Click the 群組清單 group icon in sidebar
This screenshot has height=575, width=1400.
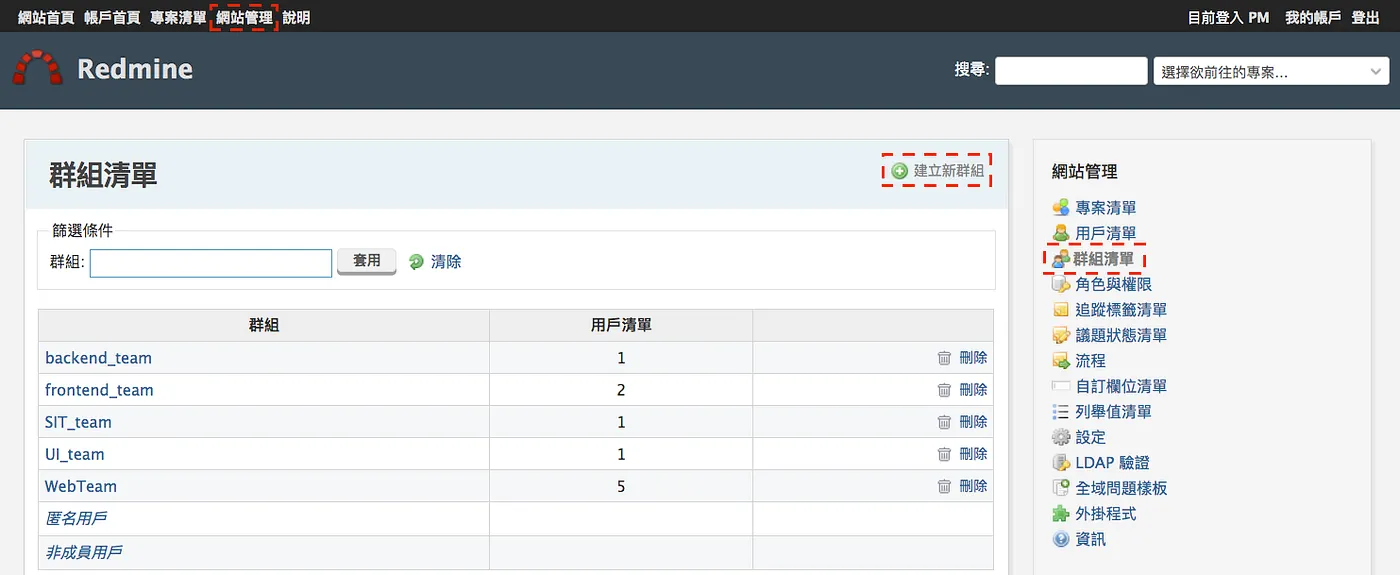[1061, 259]
